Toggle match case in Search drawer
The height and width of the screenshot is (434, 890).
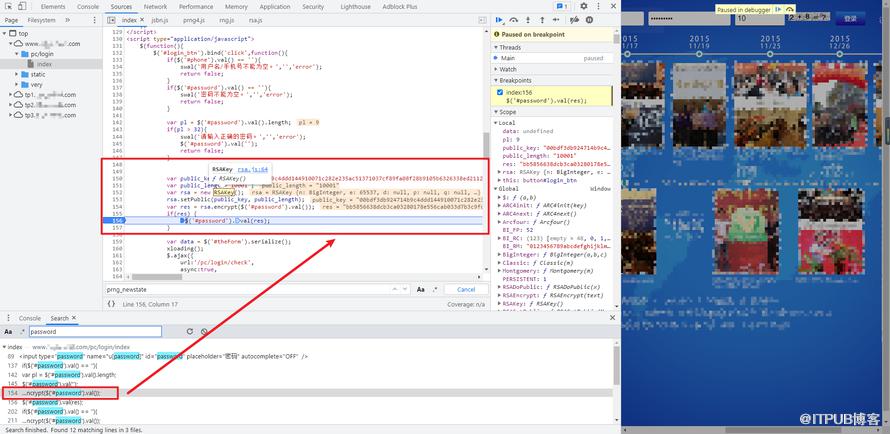pyautogui.click(x=8, y=331)
